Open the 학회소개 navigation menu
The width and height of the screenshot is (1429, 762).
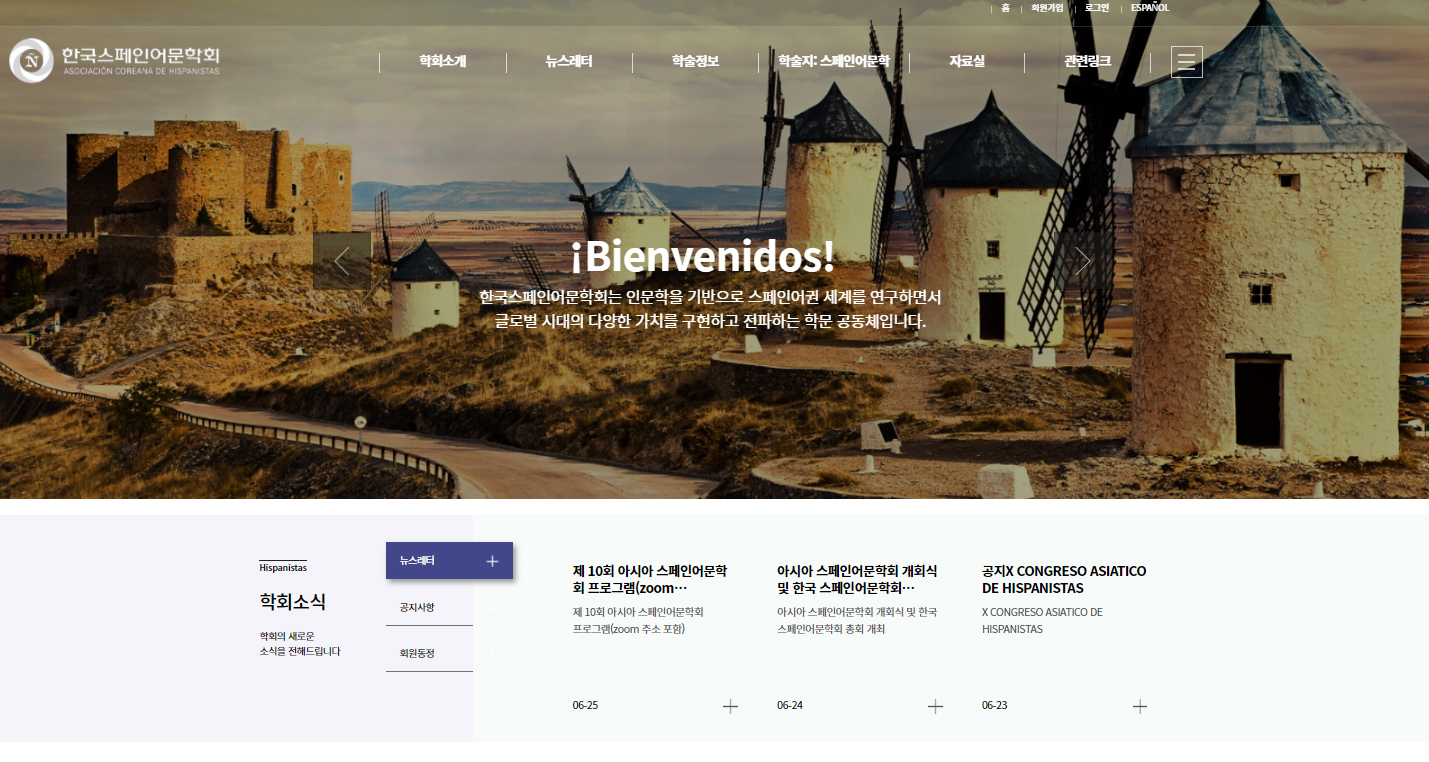click(x=442, y=62)
